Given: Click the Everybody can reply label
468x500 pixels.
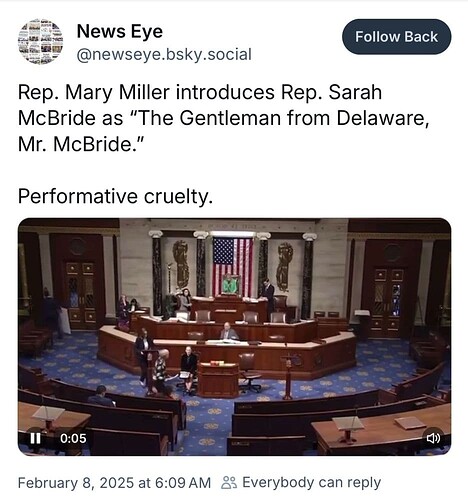Looking at the screenshot, I should click(x=311, y=482).
